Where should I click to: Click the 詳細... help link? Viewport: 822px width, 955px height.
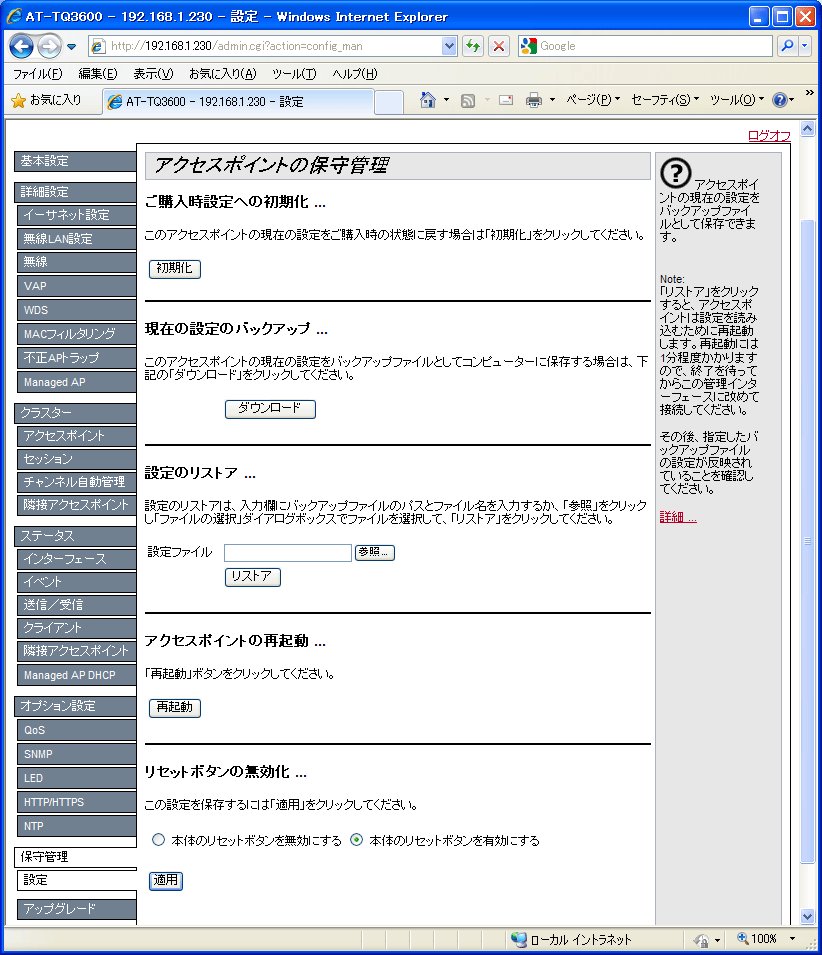tap(678, 518)
